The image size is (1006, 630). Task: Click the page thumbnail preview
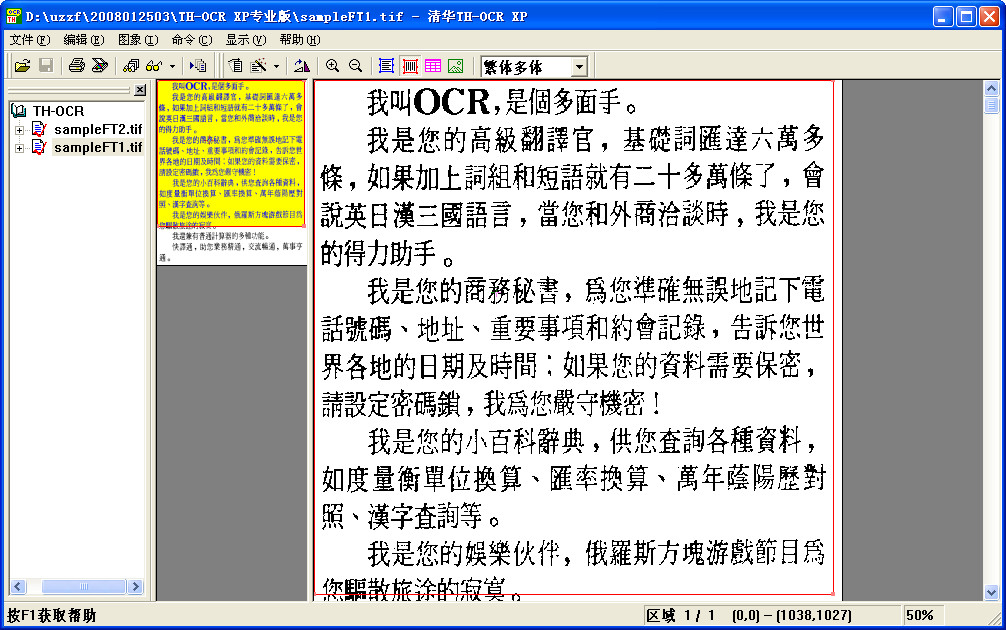[231, 172]
